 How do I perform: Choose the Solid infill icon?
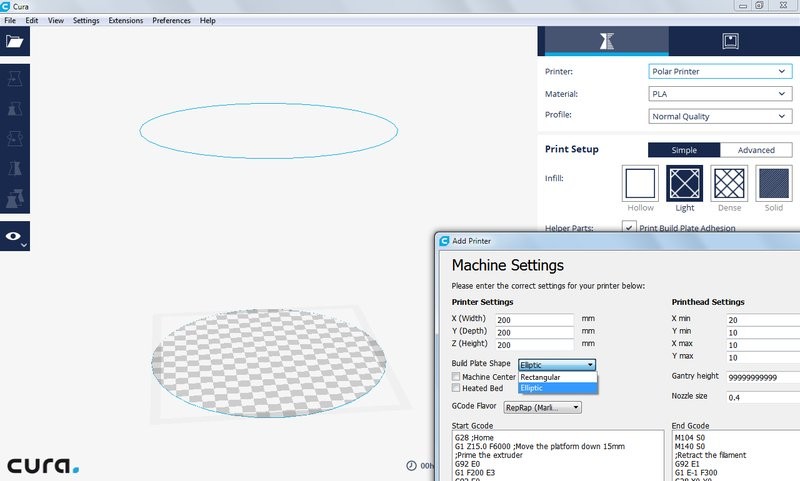click(x=774, y=183)
